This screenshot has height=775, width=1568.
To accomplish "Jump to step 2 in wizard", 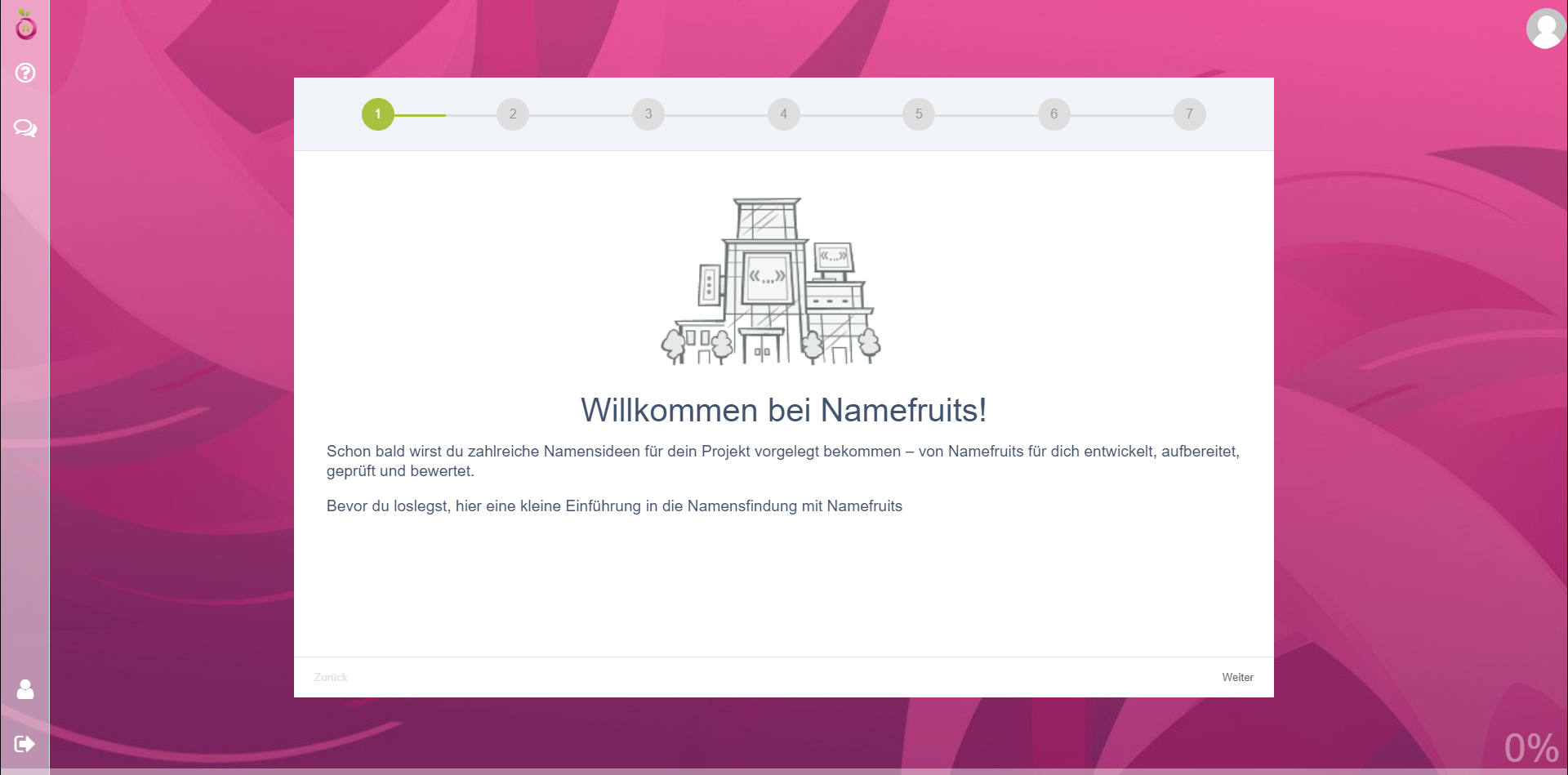I will click(513, 114).
